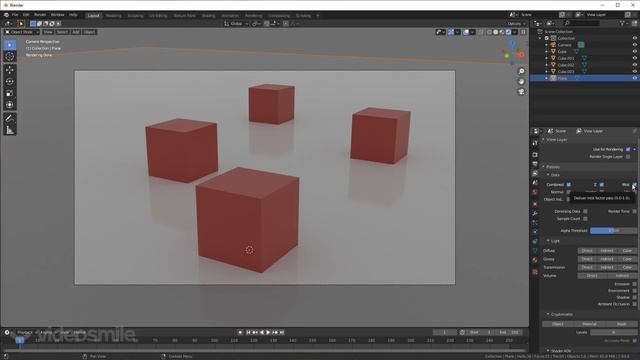The image size is (640, 360).
Task: Open the Mesh Data properties tab icon
Action: point(535,251)
